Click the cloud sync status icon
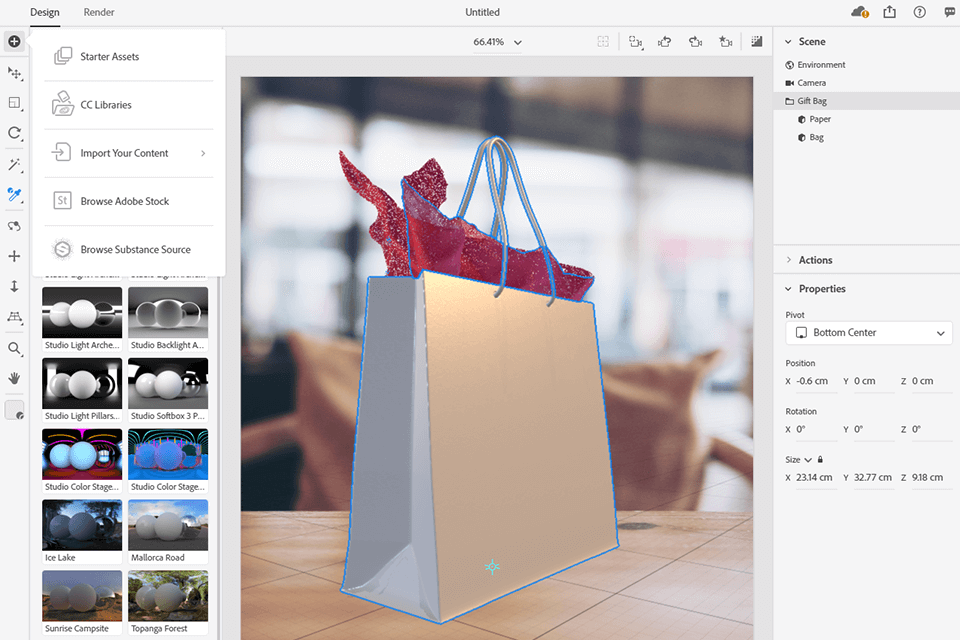Screen dimensions: 960x640 (859, 12)
